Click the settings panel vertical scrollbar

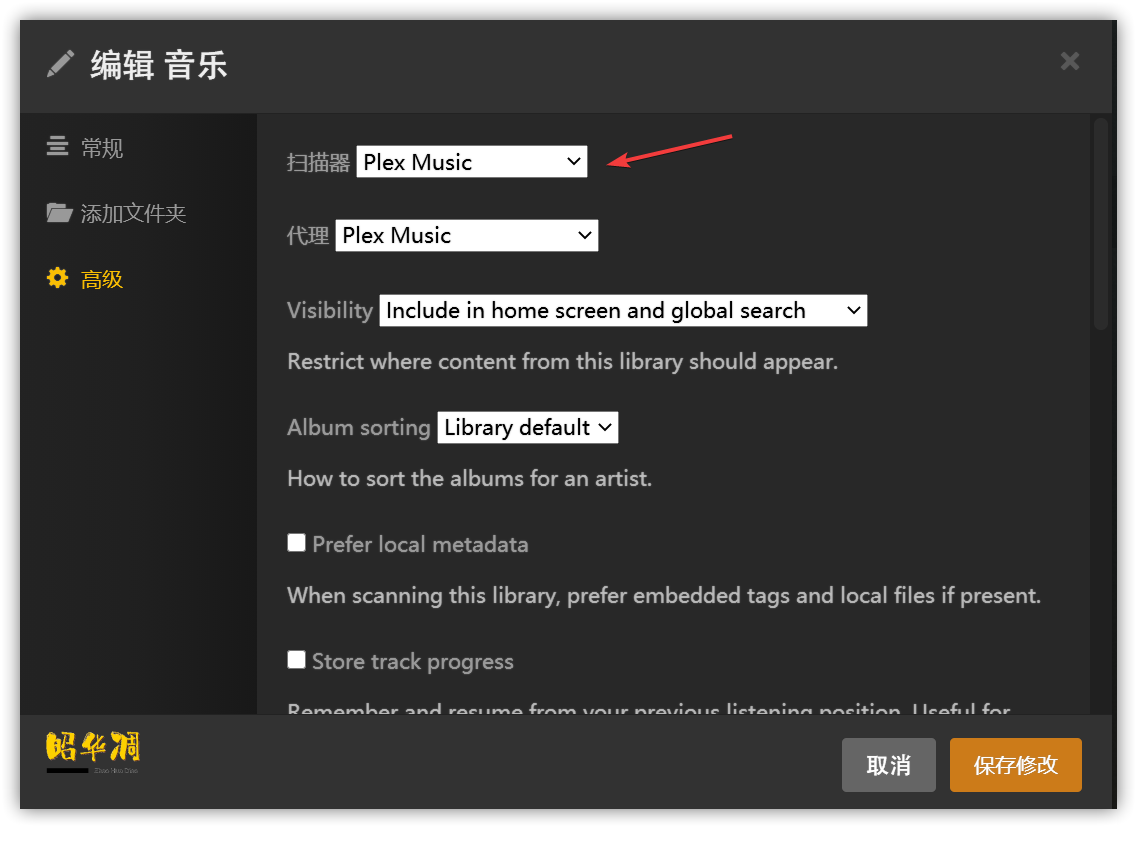coord(1100,225)
